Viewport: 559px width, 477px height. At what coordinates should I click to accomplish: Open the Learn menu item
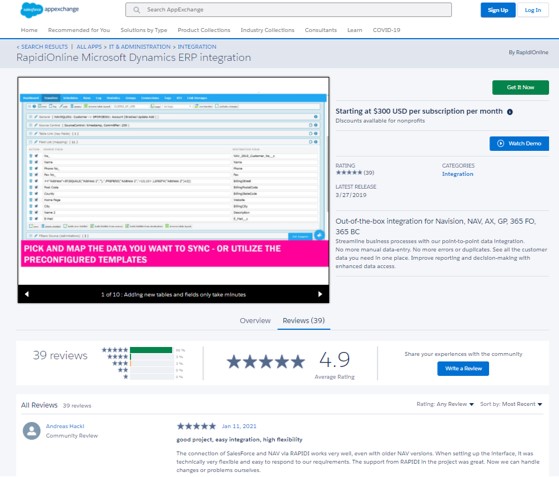(x=355, y=30)
